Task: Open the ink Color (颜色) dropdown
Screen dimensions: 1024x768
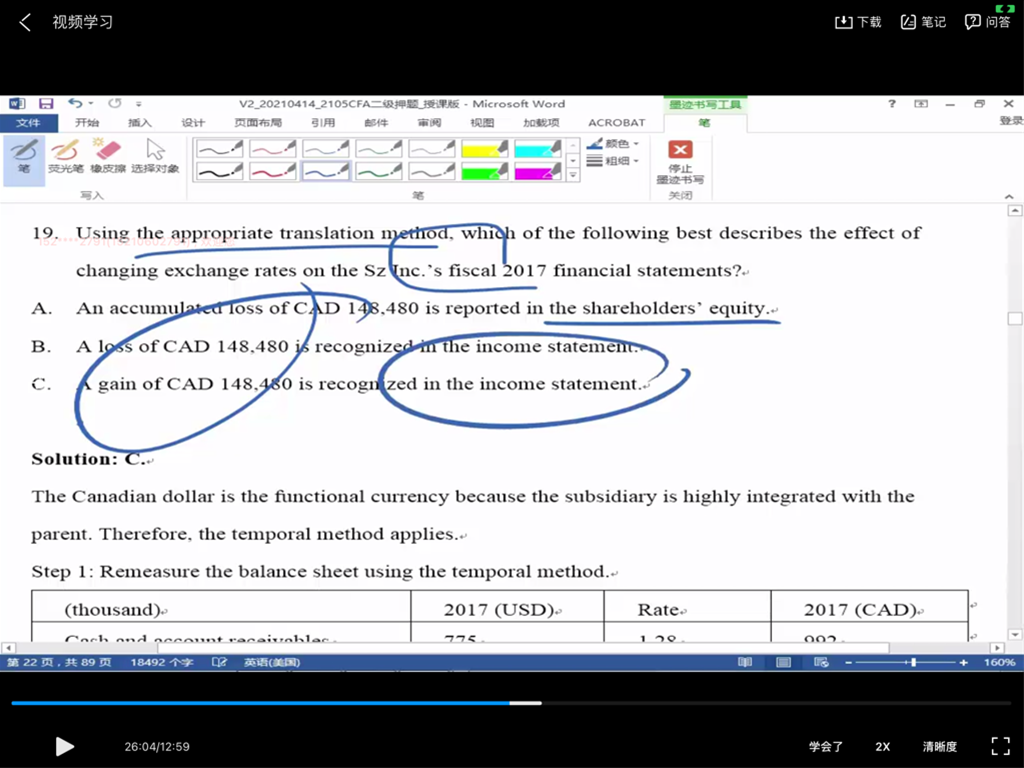Action: 613,144
